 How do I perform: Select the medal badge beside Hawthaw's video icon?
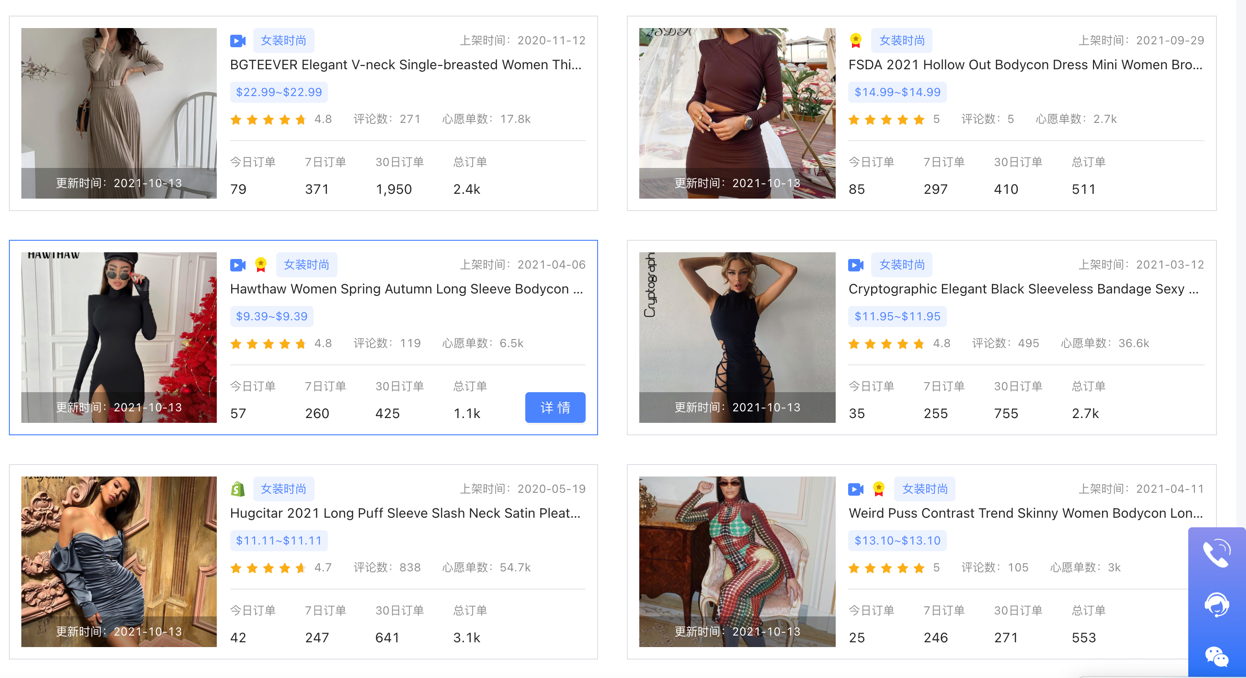(x=260, y=264)
